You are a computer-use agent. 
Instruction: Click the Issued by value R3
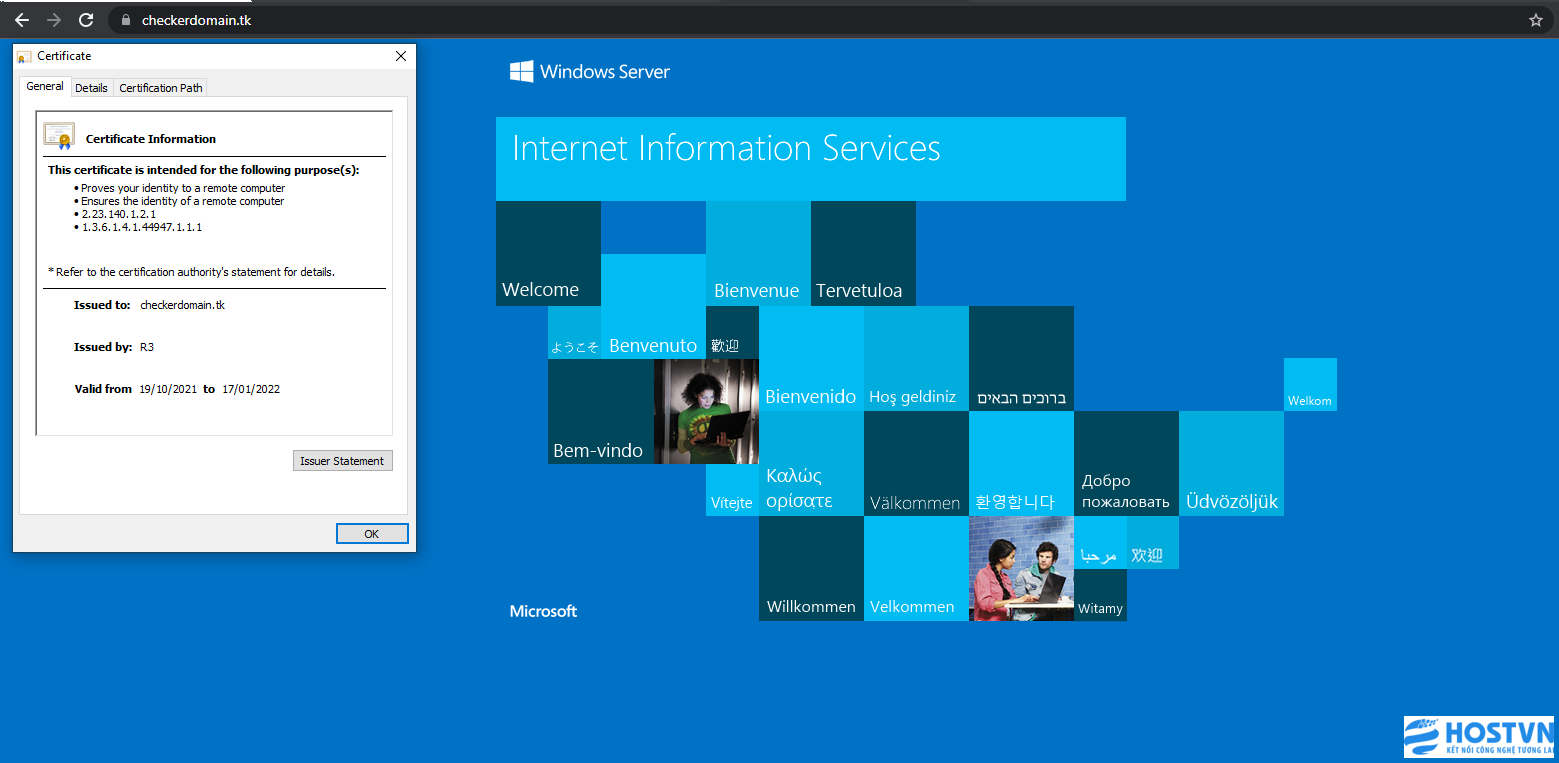pos(147,347)
